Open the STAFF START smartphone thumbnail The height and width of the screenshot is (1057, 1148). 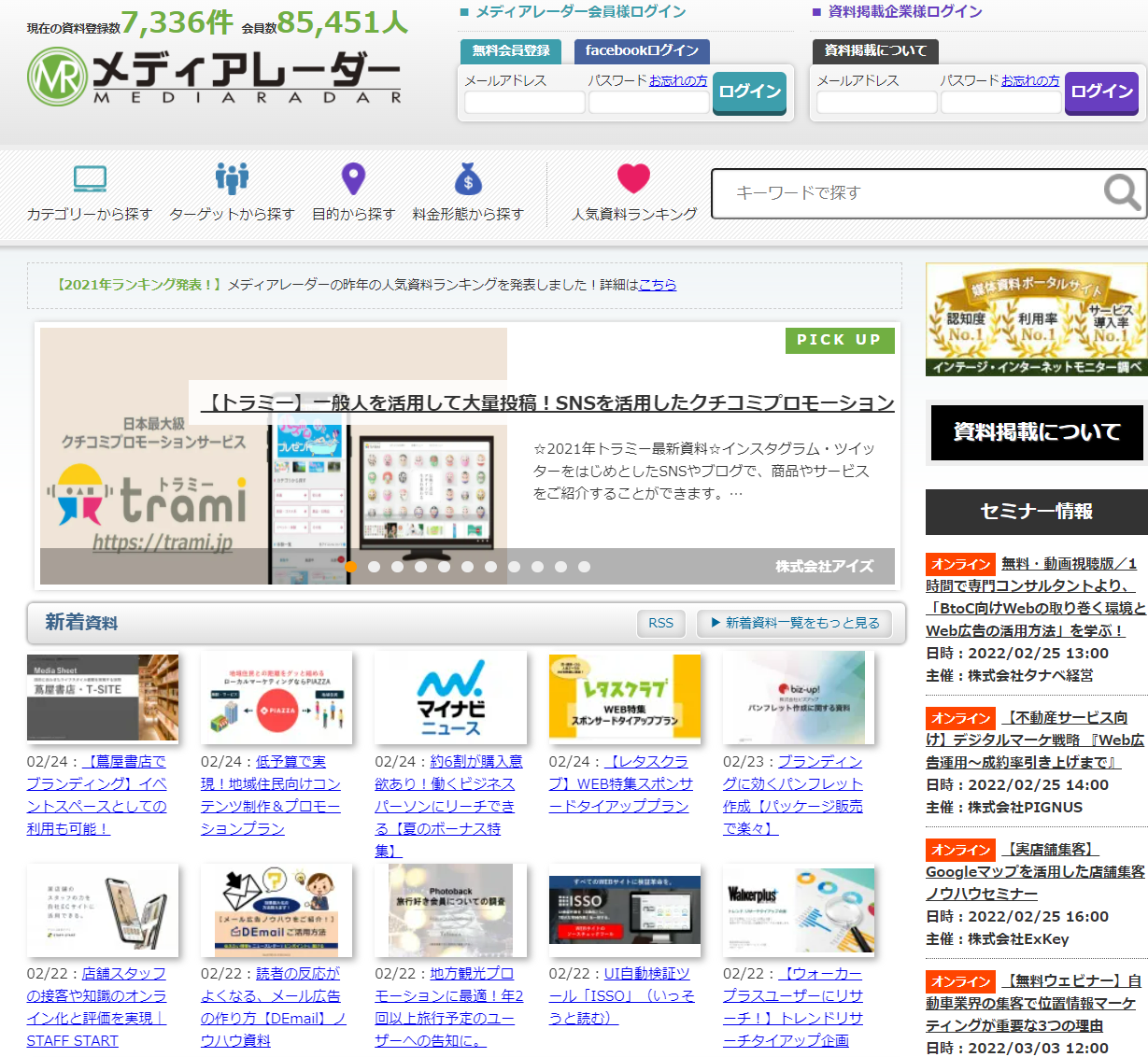click(x=103, y=910)
